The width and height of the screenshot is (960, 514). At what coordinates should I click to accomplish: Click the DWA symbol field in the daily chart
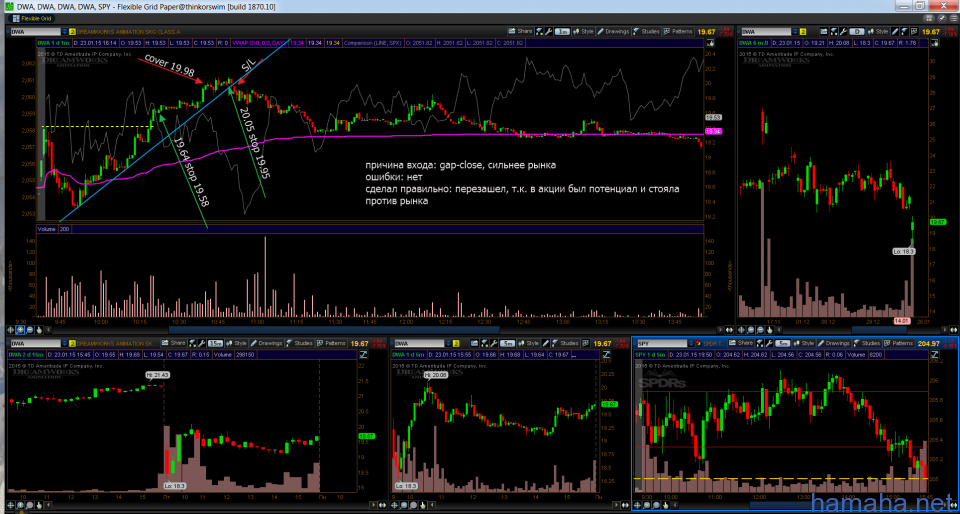click(x=766, y=31)
